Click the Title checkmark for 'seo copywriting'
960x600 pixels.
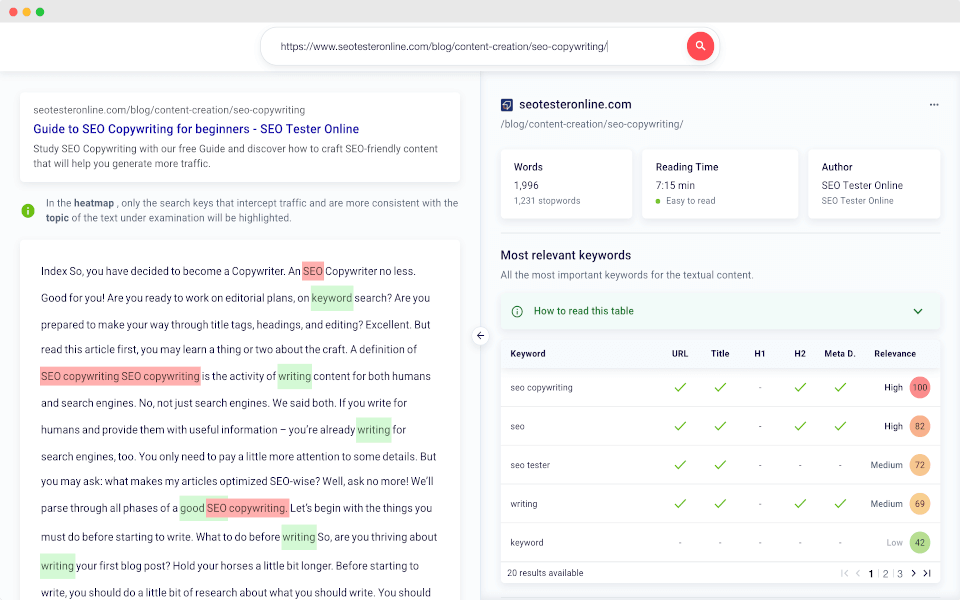[x=720, y=388]
